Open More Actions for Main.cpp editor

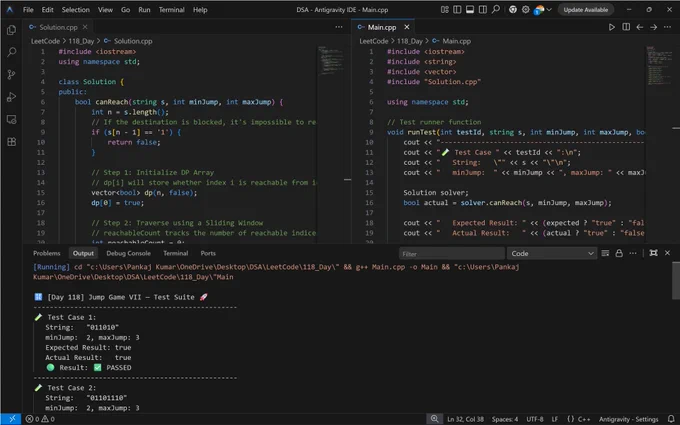(x=667, y=27)
